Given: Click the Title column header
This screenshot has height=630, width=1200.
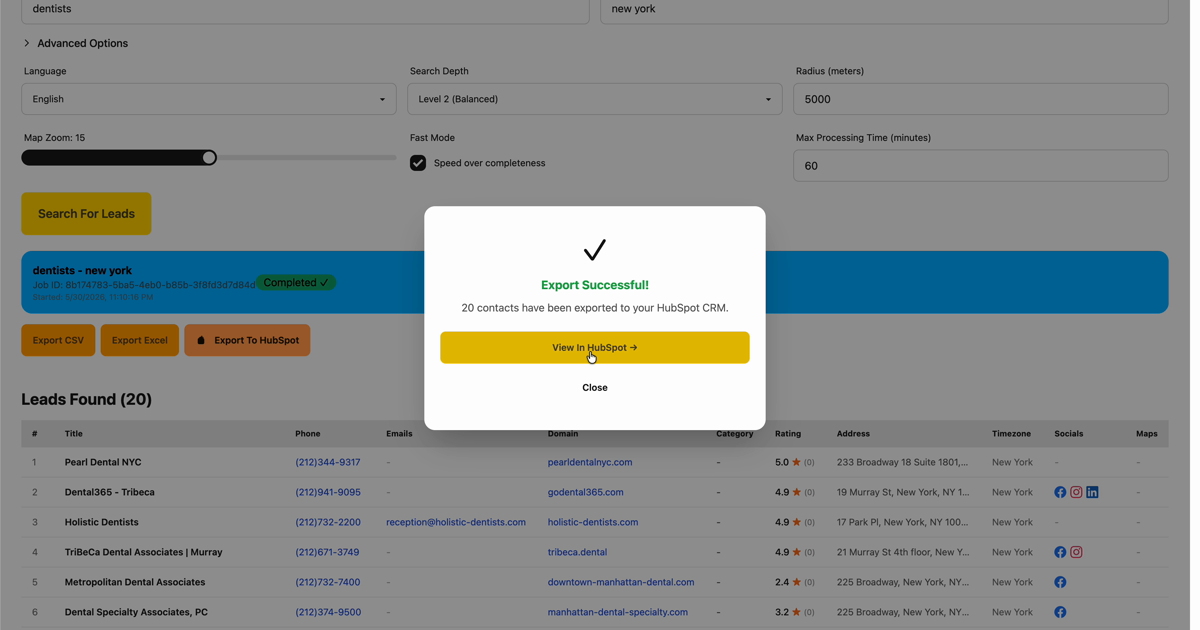Looking at the screenshot, I should coord(74,434).
